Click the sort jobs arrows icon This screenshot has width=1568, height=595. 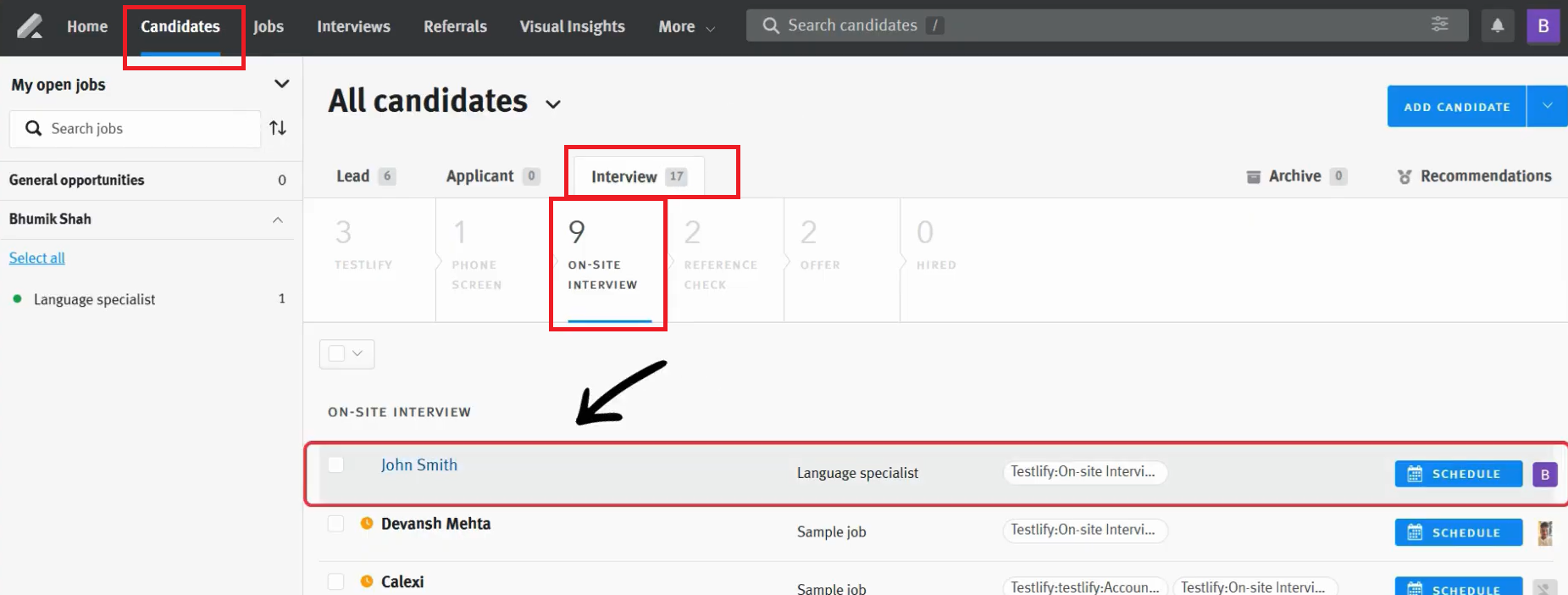coord(278,128)
